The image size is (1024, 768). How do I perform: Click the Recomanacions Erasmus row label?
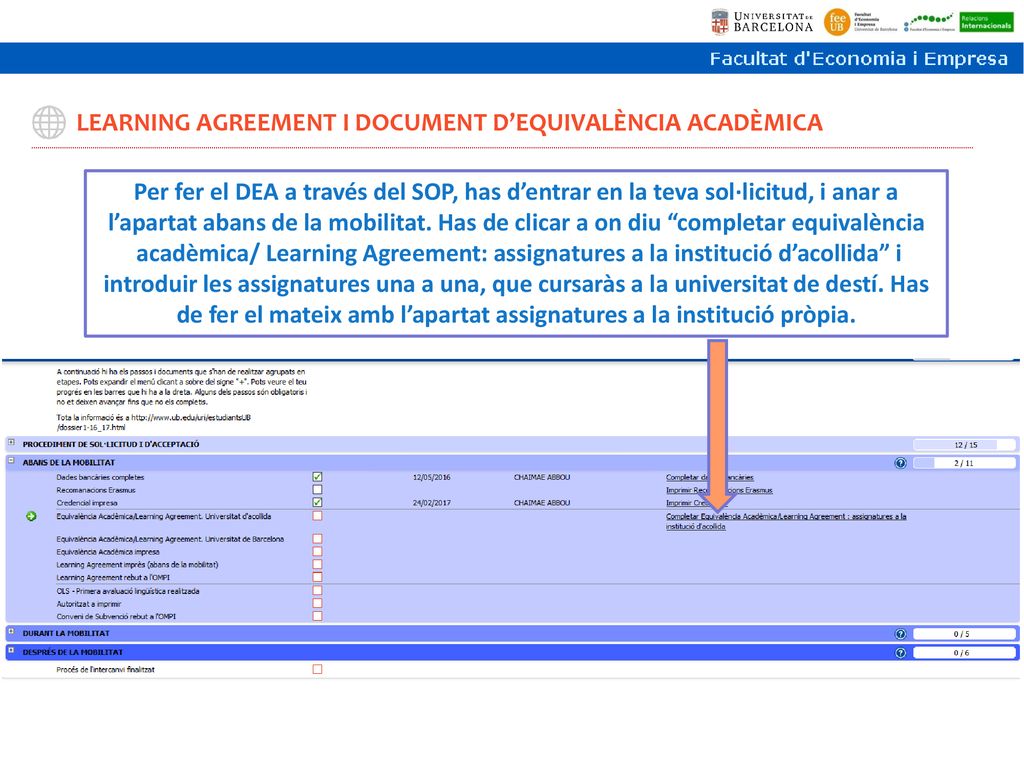point(96,490)
